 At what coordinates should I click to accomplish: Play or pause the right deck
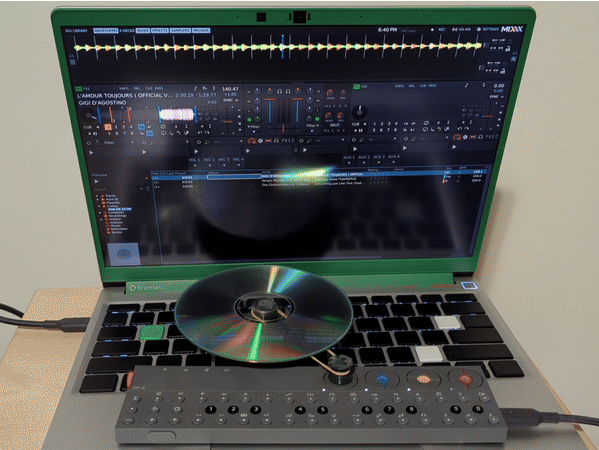tap(358, 130)
